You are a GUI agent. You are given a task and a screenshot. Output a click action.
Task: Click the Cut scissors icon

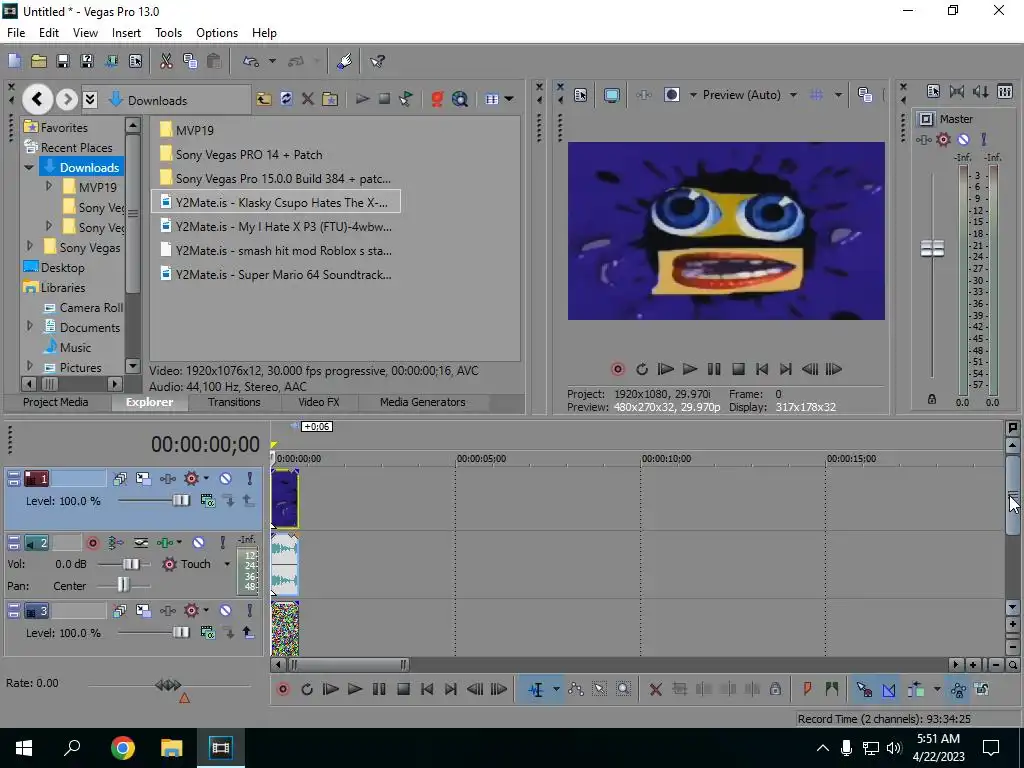(166, 61)
